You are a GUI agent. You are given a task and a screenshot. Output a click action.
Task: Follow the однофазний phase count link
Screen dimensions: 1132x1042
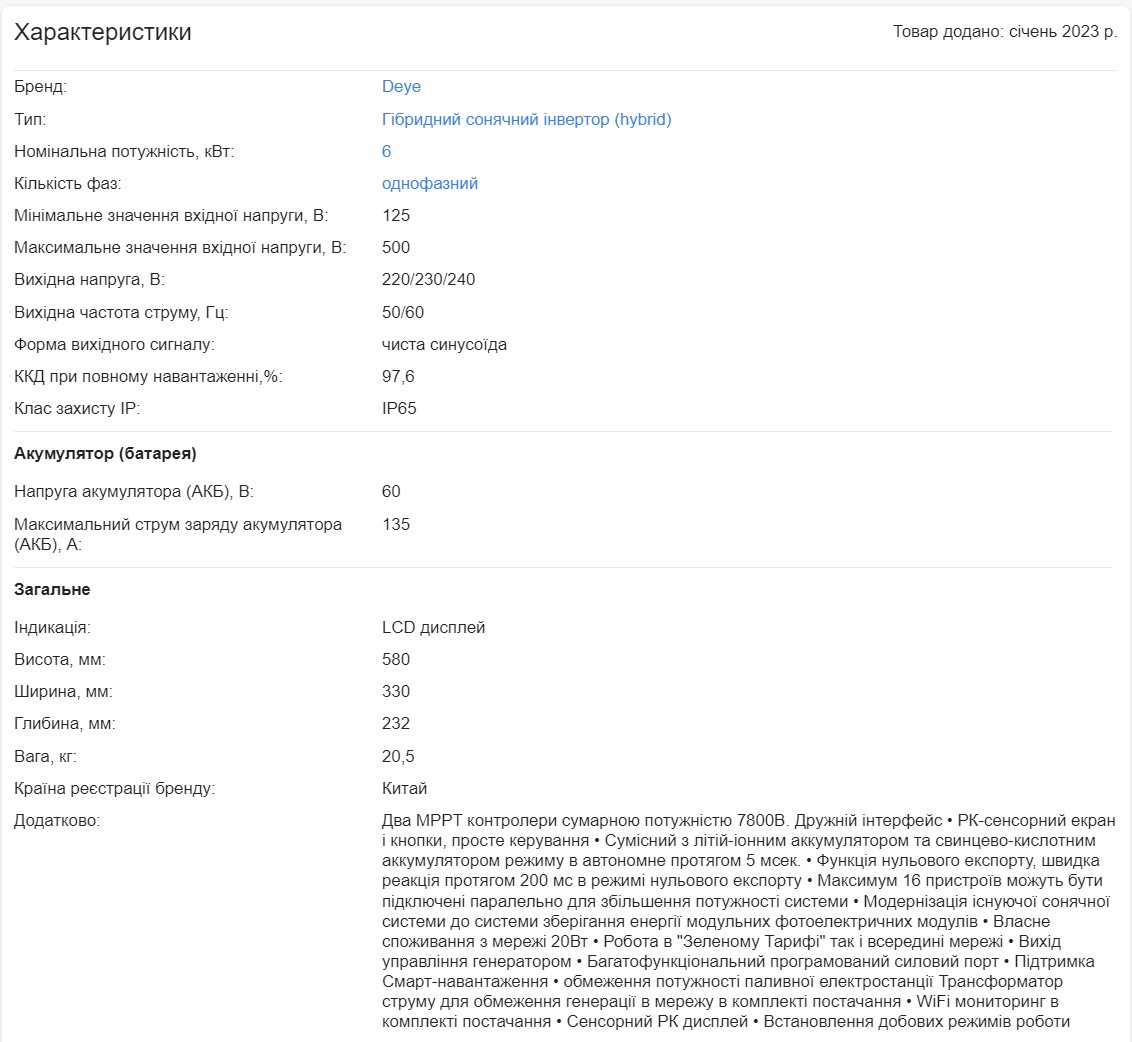(430, 183)
